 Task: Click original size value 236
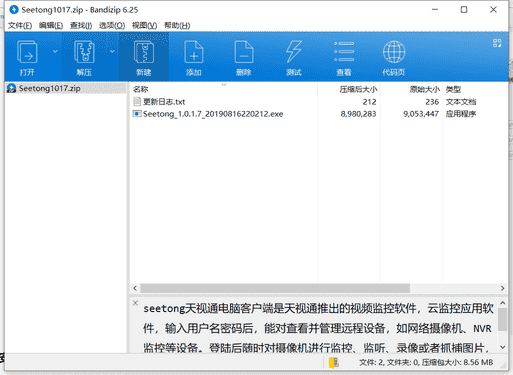pos(432,102)
